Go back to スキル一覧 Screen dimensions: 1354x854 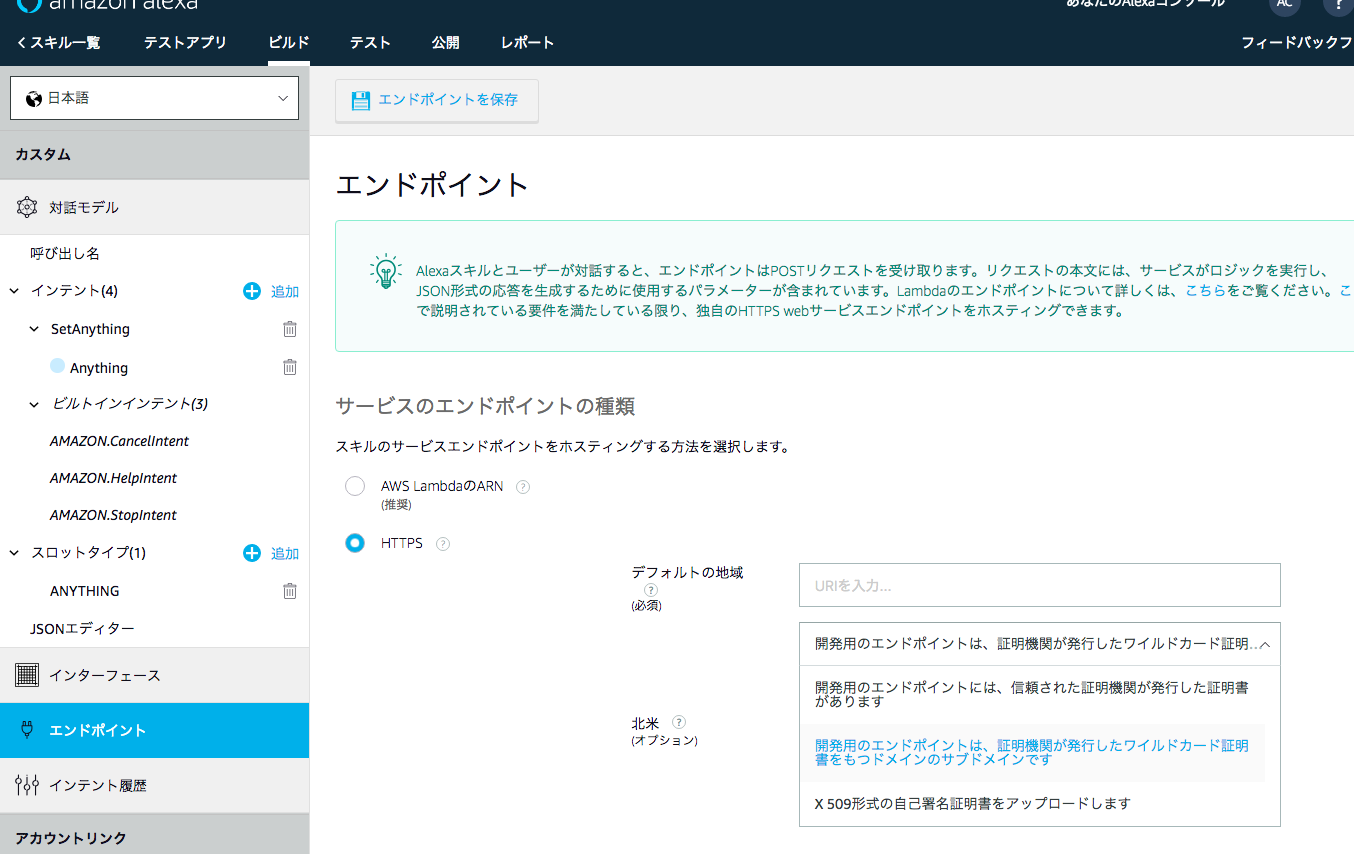tap(58, 43)
